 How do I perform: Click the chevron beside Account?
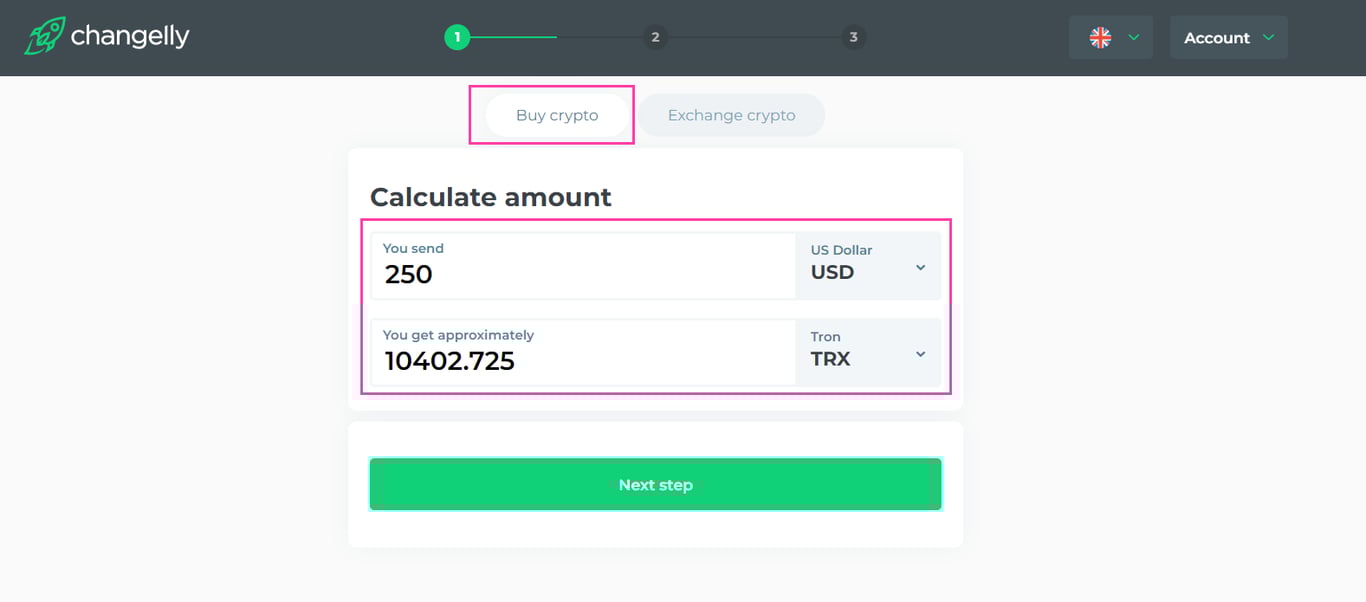coord(1269,38)
